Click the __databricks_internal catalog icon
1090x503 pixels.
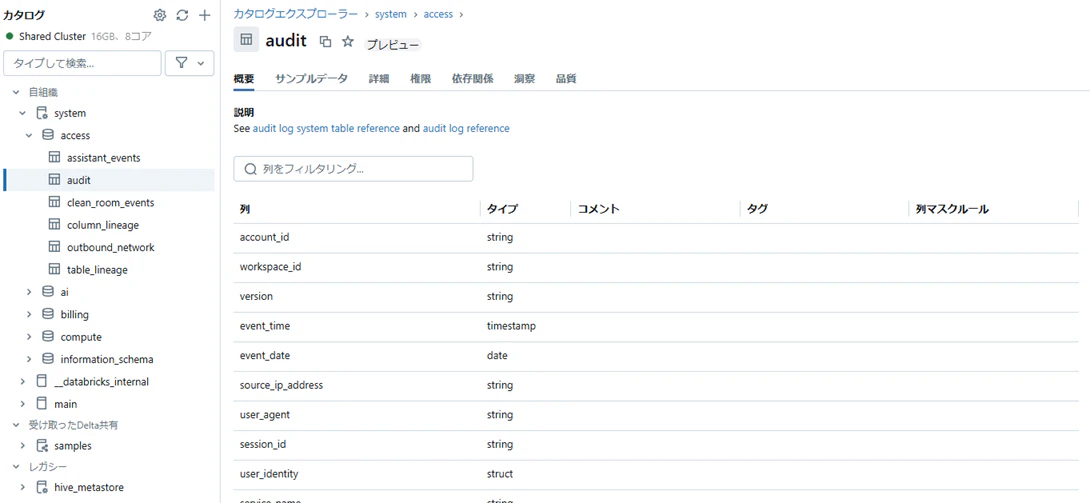[42, 381]
